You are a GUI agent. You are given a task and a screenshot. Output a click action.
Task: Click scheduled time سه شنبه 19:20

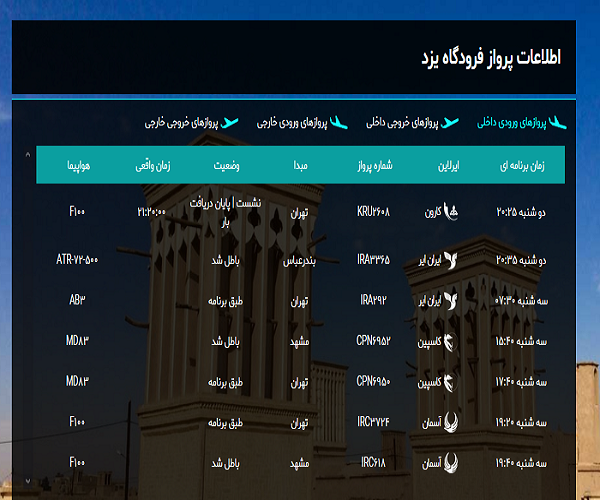(x=521, y=422)
